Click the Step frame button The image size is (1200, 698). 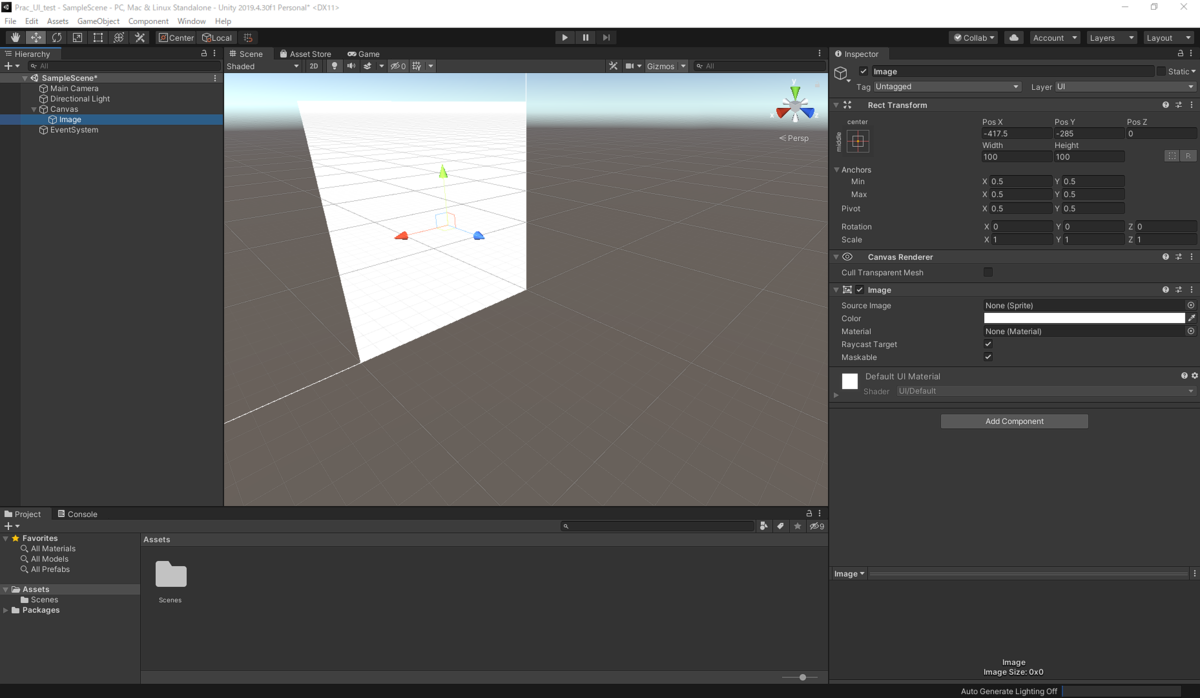click(606, 37)
